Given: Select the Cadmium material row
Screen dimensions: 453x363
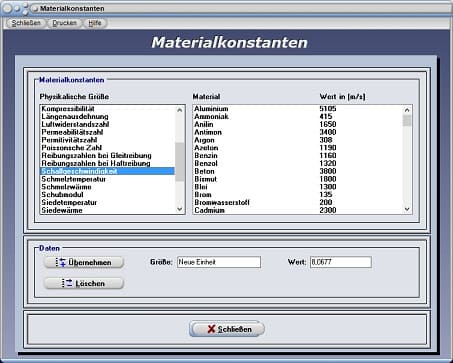Looking at the screenshot, I should 298,210.
